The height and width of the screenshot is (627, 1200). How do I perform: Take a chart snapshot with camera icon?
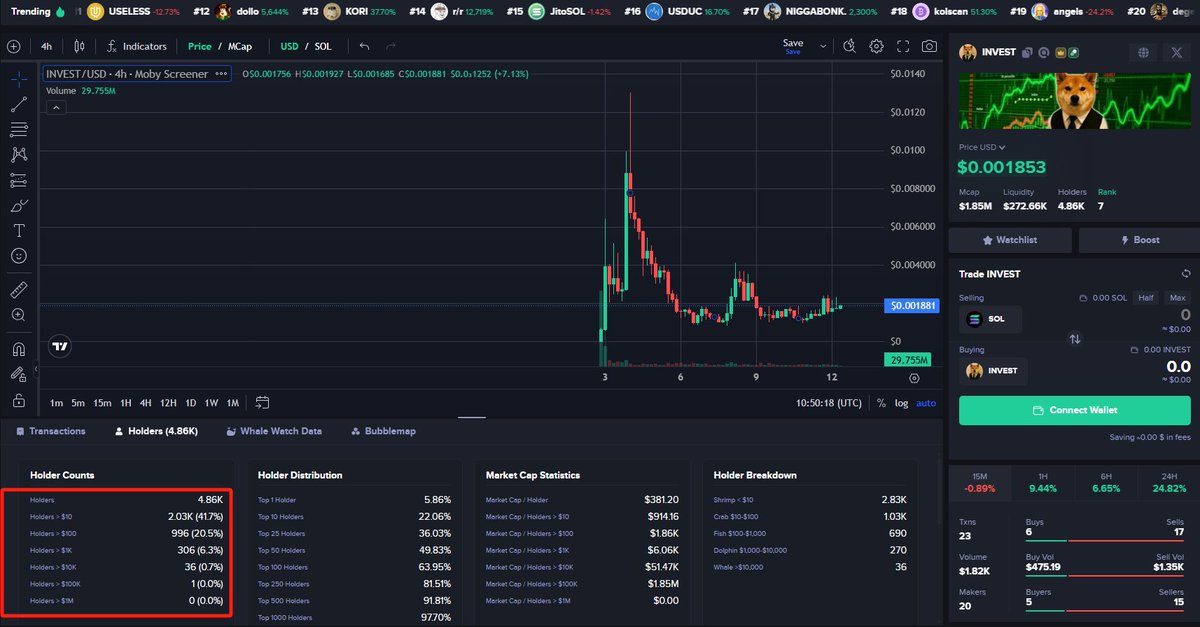click(x=930, y=46)
